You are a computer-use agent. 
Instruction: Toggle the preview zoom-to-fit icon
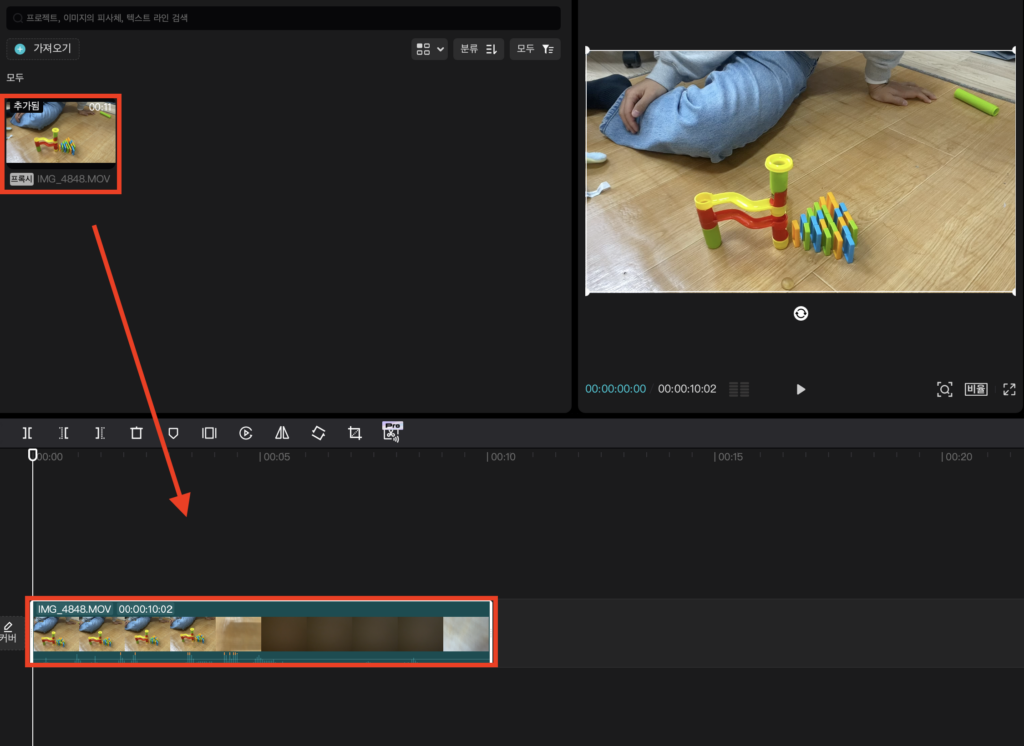(x=944, y=389)
